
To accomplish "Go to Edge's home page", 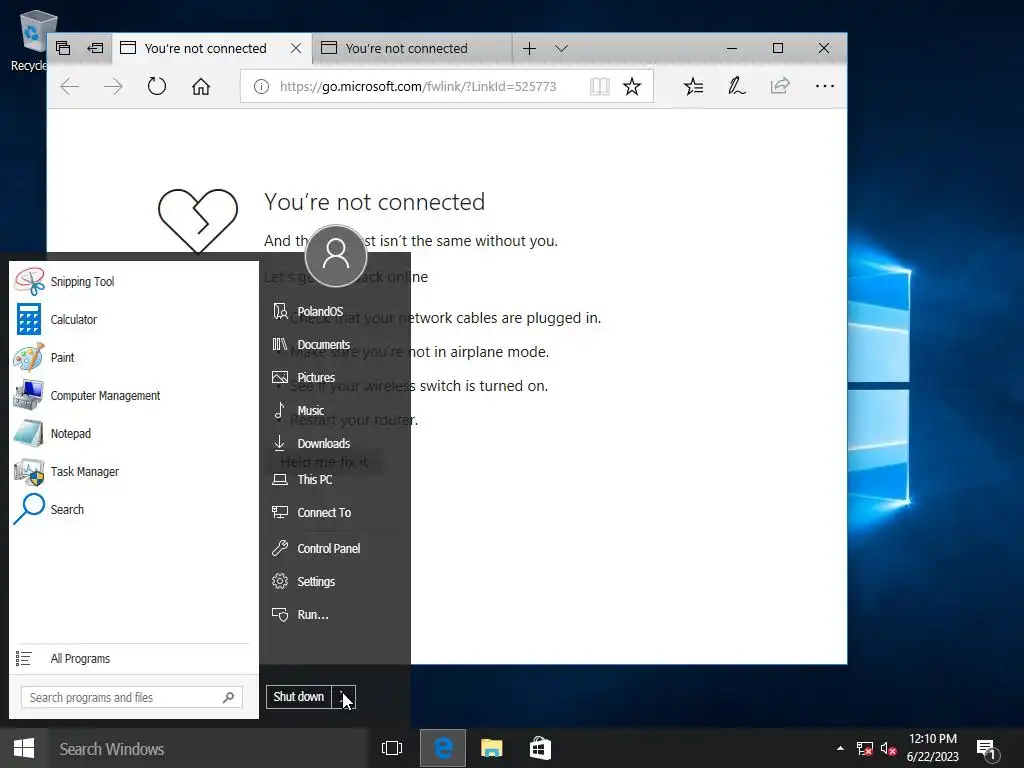I will [201, 86].
